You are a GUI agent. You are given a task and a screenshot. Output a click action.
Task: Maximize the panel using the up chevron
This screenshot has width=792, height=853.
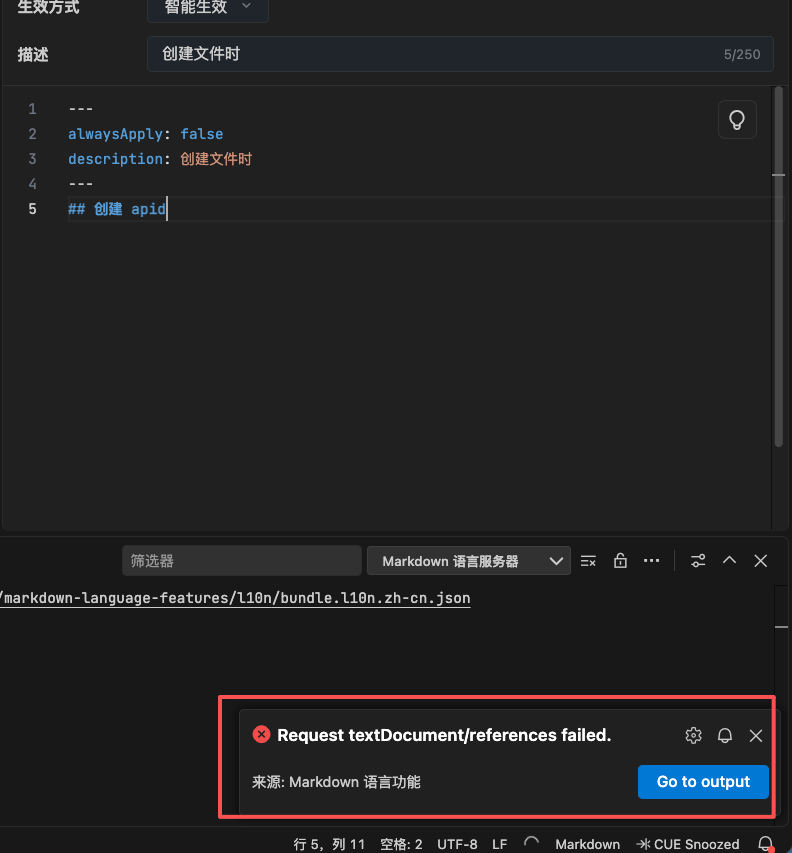pyautogui.click(x=729, y=560)
